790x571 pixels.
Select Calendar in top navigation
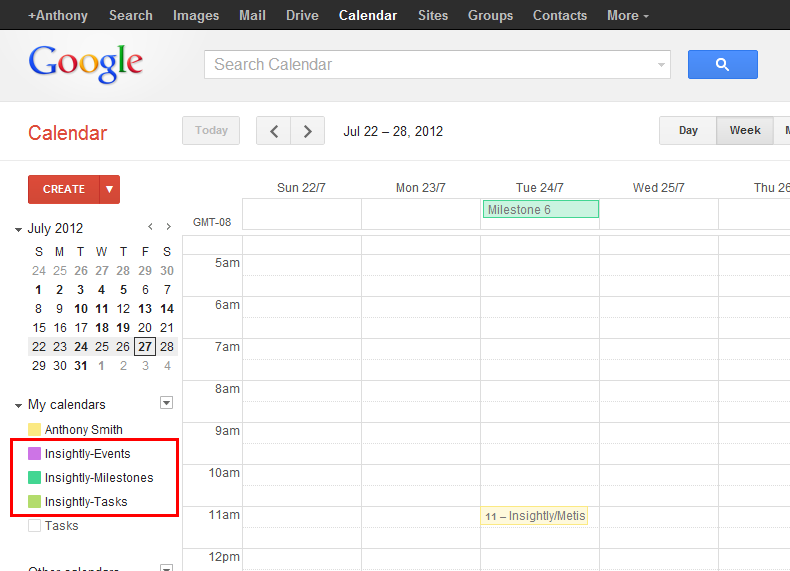tap(368, 16)
